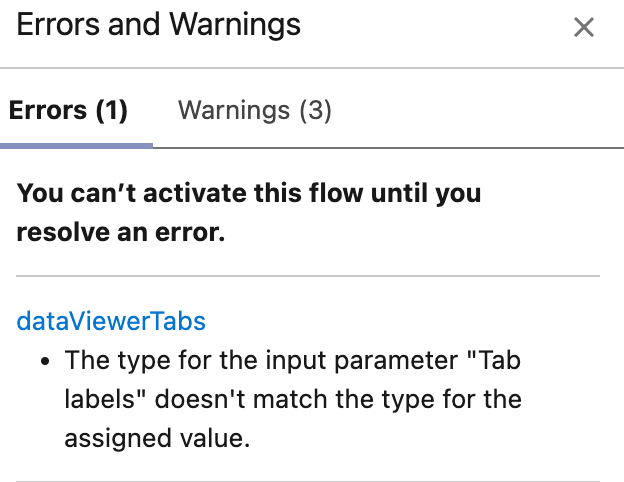
Task: Click the bullet marker before the error description
Action: 45,361
